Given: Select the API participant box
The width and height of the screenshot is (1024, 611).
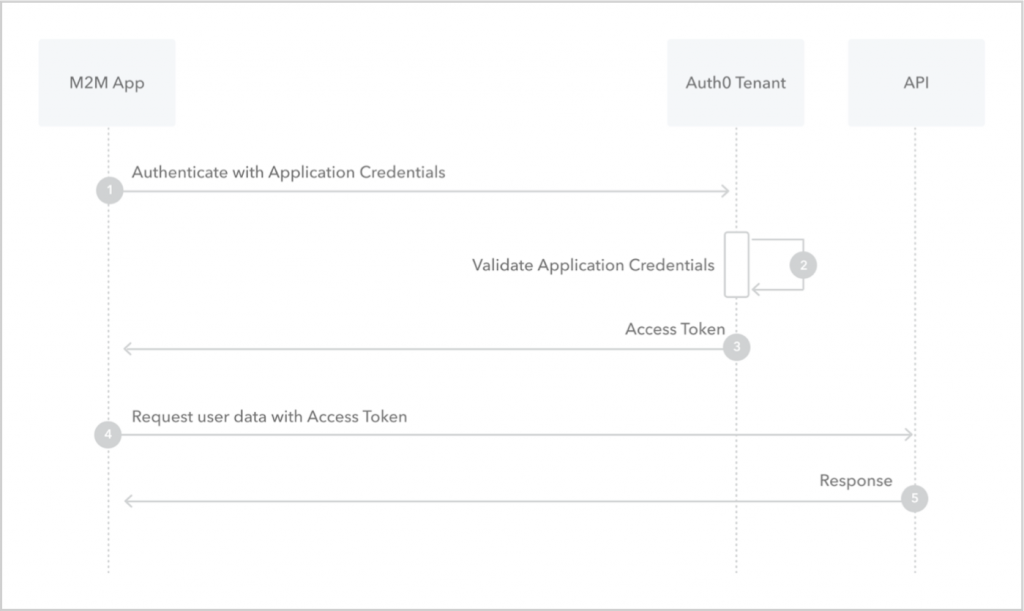Looking at the screenshot, I should point(916,83).
